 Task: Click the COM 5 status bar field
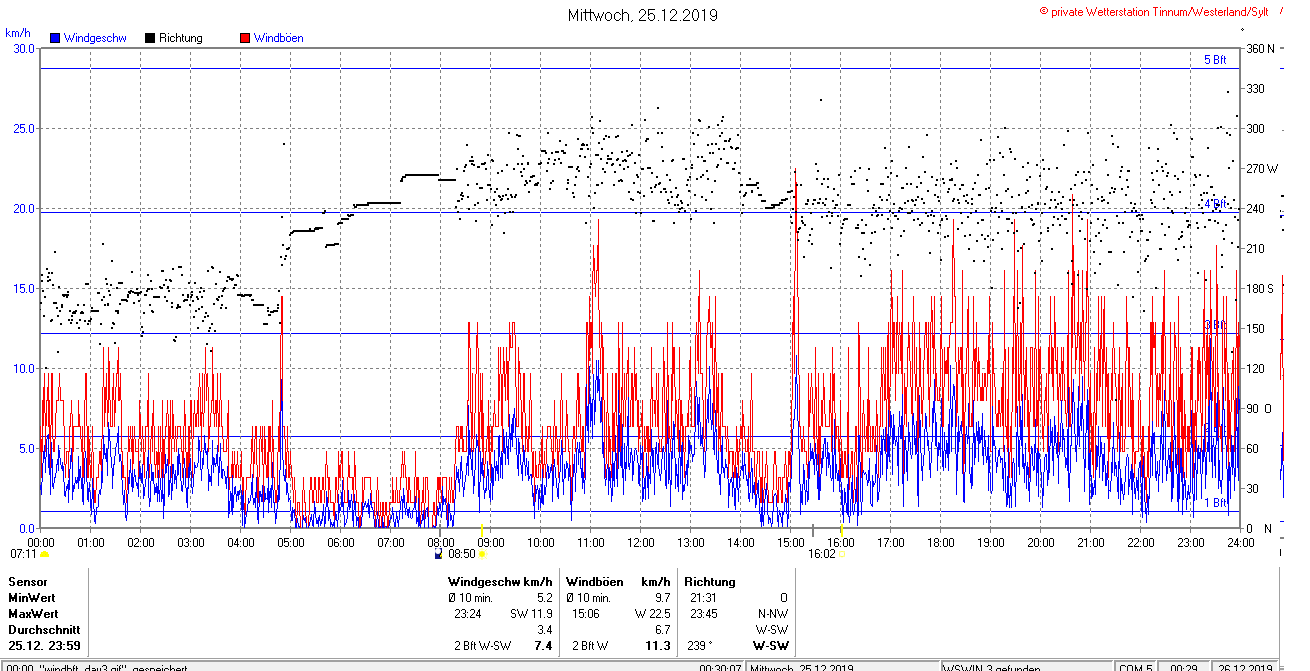click(1136, 667)
